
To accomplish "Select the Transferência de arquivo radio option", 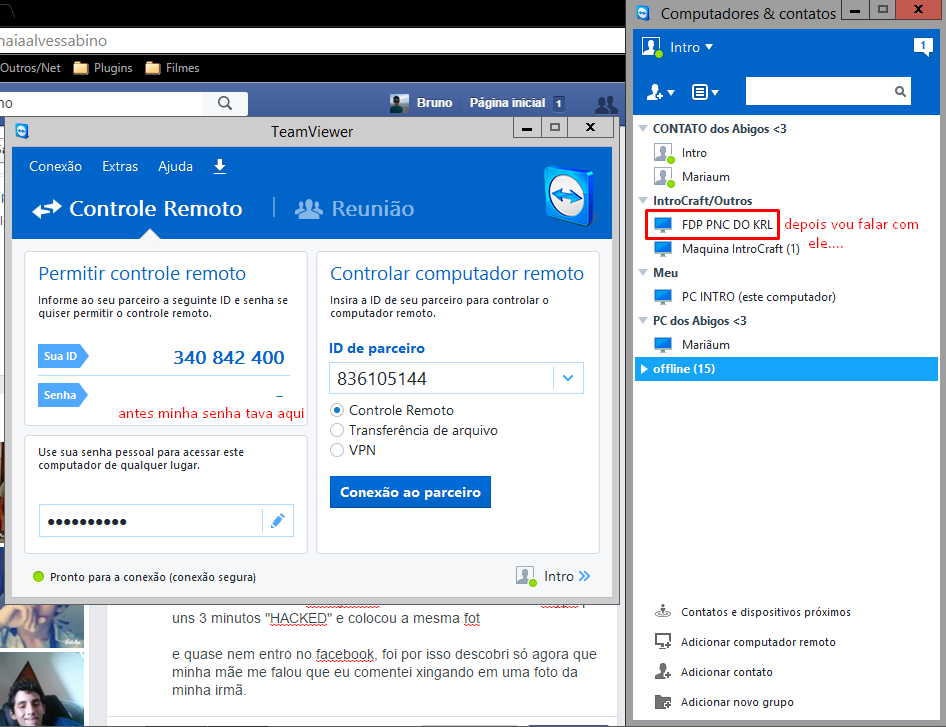I will coord(337,430).
